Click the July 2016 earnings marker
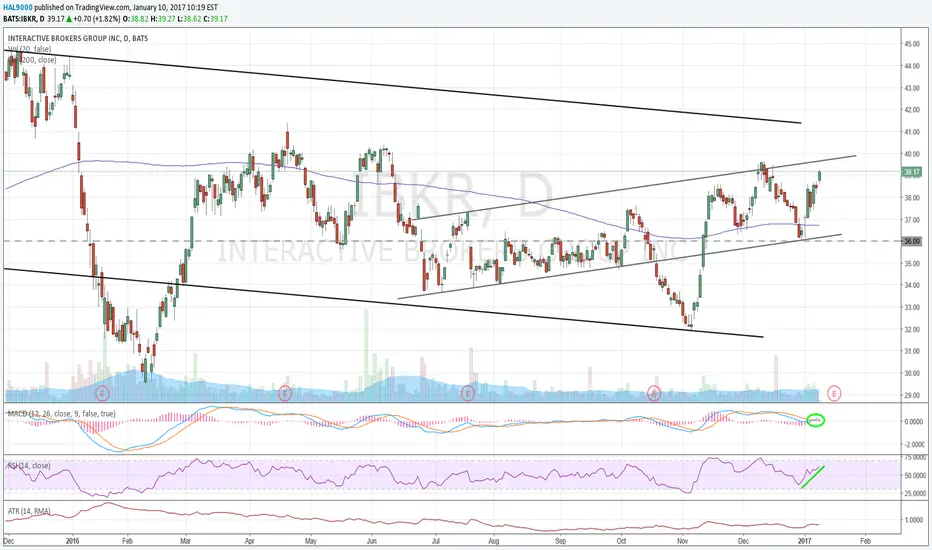Viewport: 932px width, 550px height. (468, 393)
